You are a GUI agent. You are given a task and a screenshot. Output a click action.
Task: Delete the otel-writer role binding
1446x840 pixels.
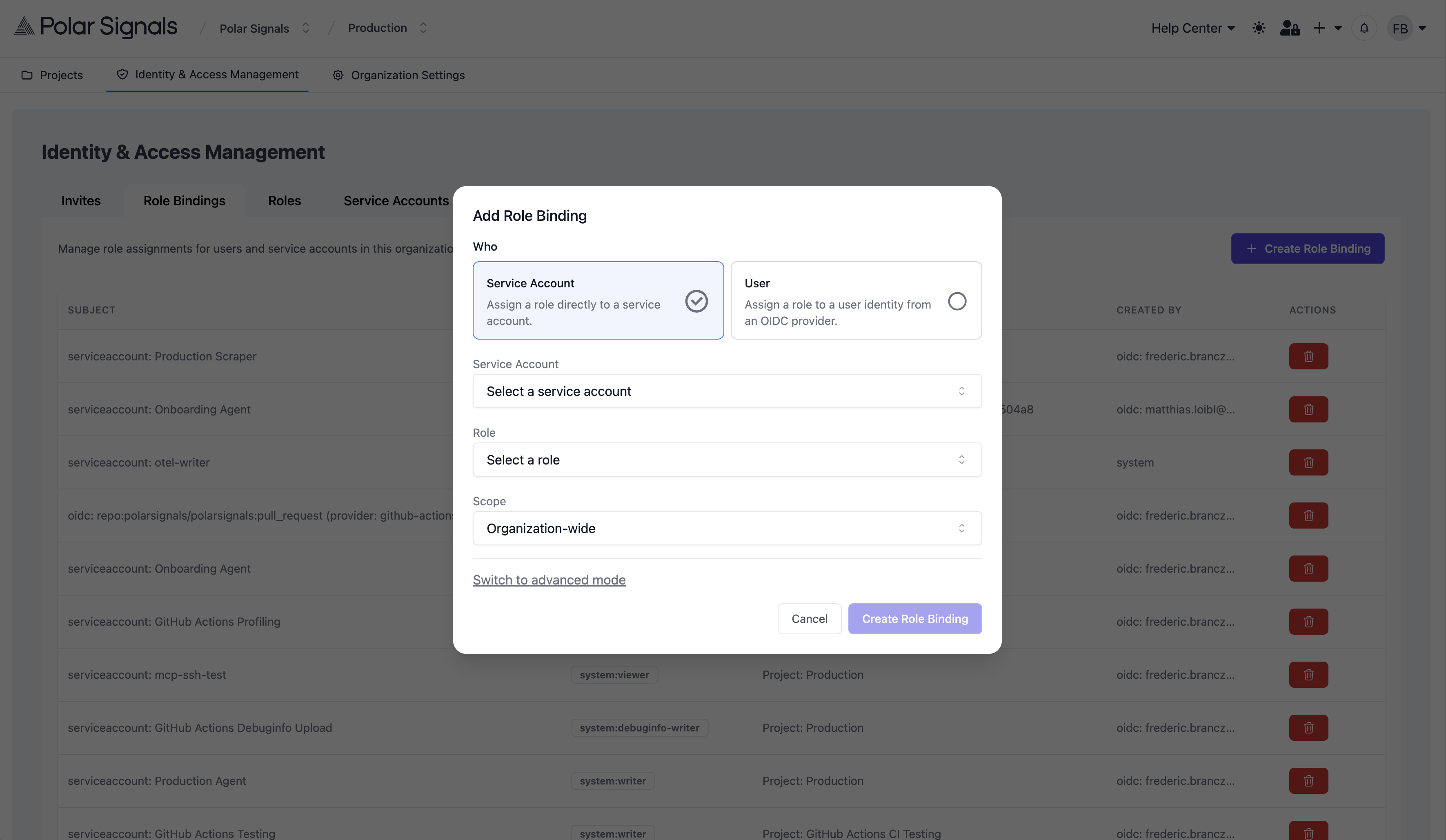(x=1308, y=462)
